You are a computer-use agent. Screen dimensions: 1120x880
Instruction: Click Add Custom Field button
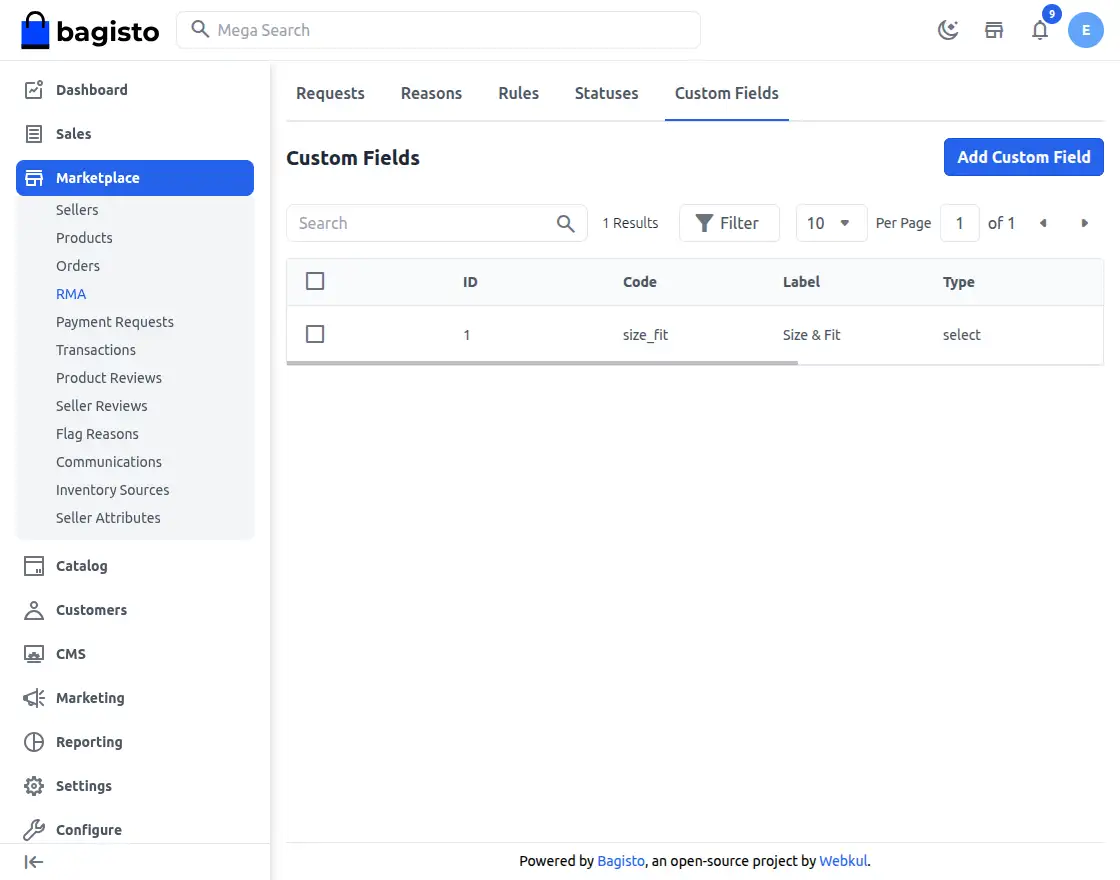tap(1023, 157)
